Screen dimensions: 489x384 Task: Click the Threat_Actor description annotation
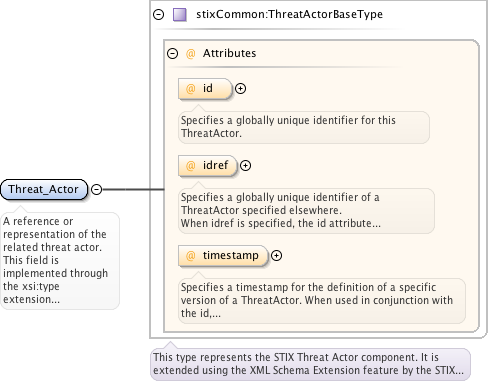[60, 261]
